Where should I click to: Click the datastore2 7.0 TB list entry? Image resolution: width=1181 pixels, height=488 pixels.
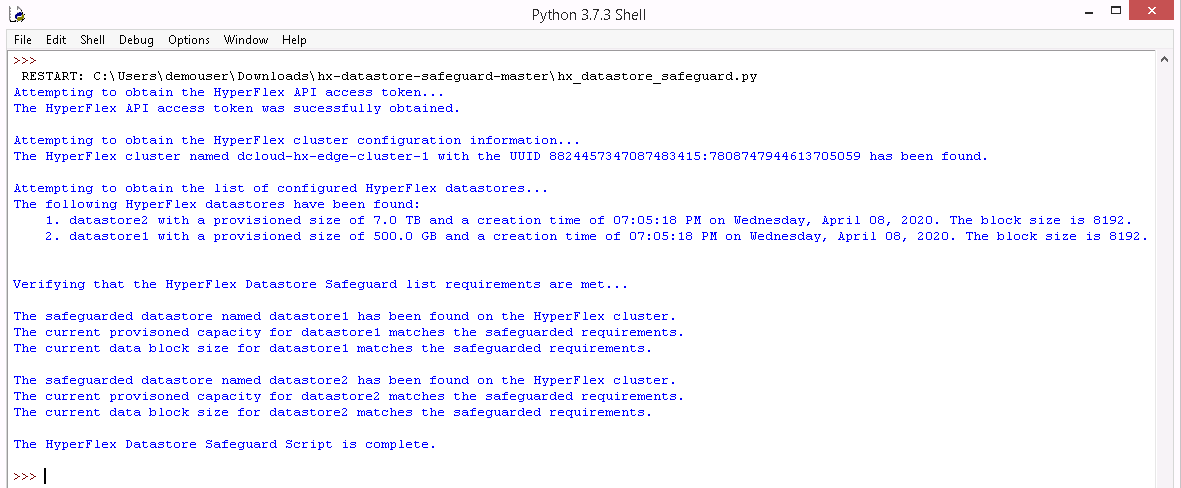point(588,220)
